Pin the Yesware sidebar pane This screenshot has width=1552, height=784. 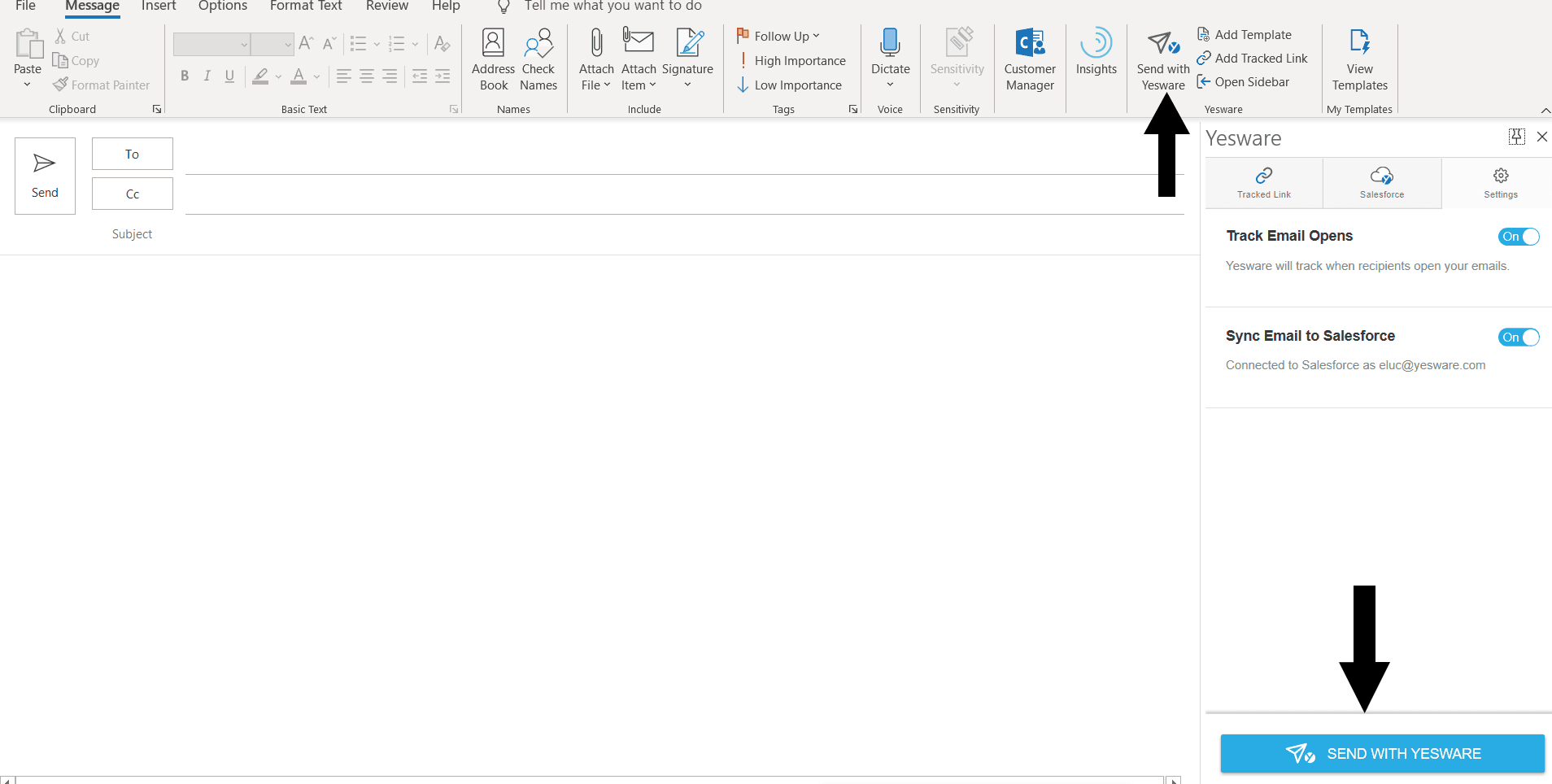(x=1516, y=137)
